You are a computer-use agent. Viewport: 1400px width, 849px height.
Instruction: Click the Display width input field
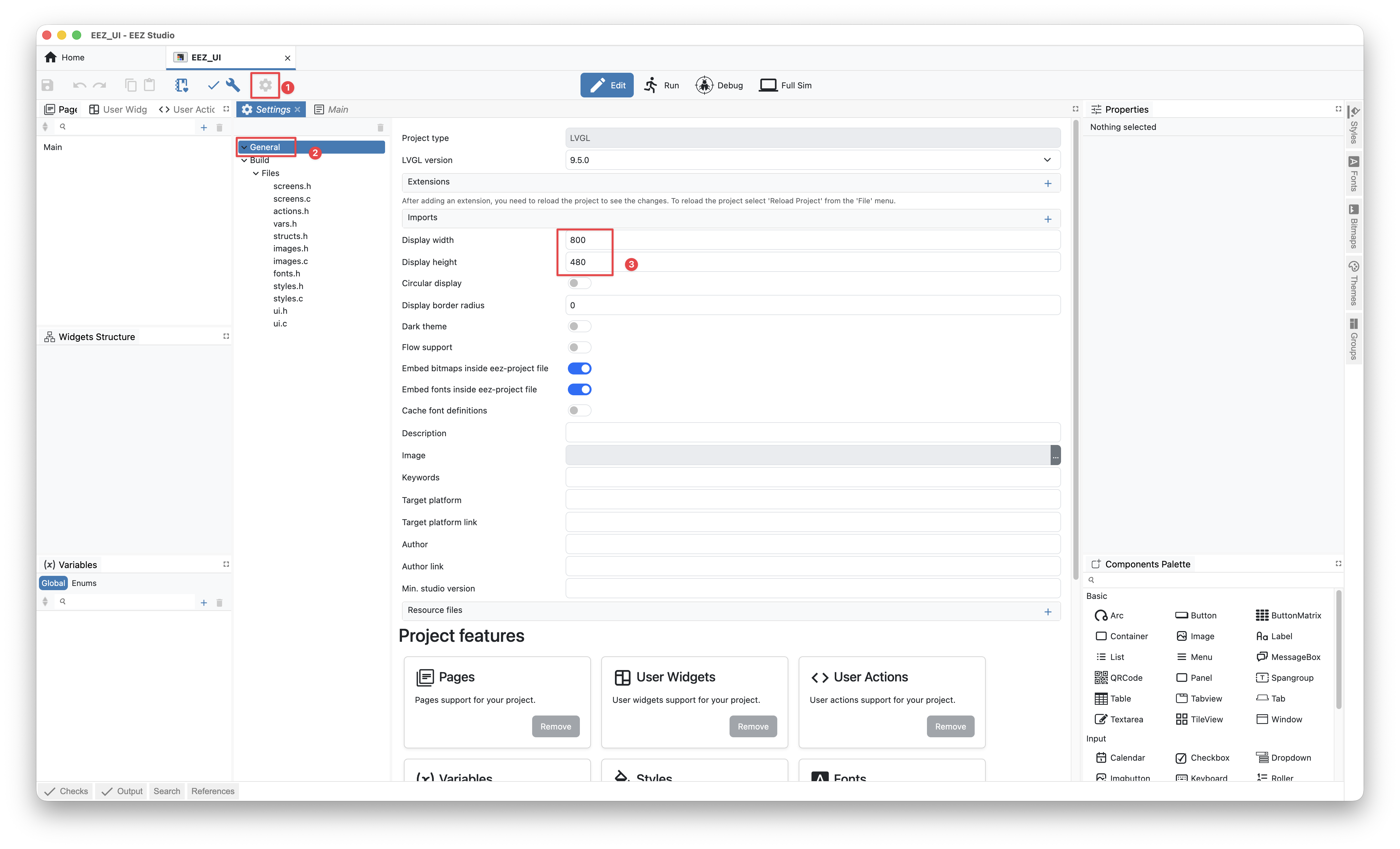[812, 240]
